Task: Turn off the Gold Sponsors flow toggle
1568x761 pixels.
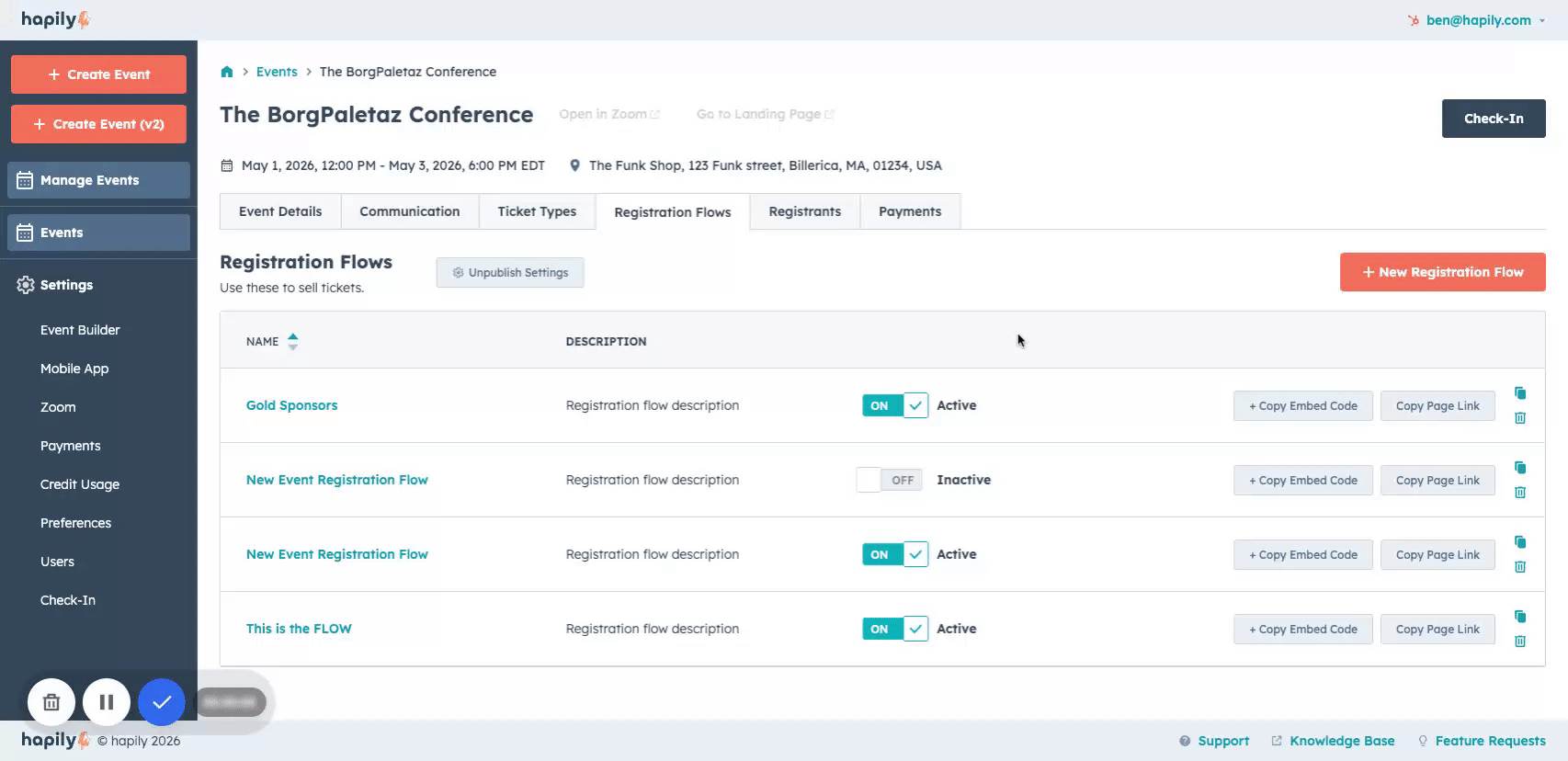Action: pyautogui.click(x=895, y=405)
